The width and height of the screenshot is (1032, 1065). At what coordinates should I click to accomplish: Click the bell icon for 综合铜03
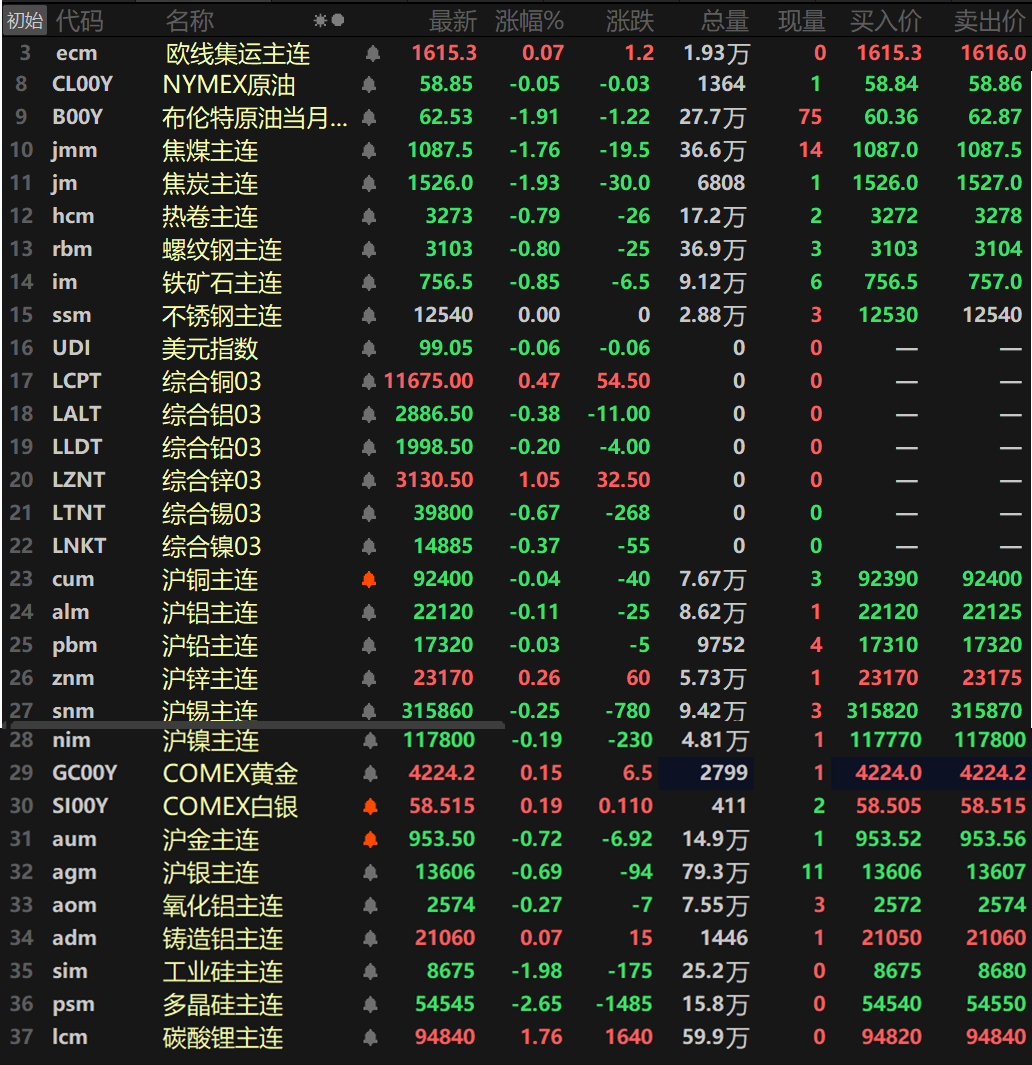tap(369, 381)
